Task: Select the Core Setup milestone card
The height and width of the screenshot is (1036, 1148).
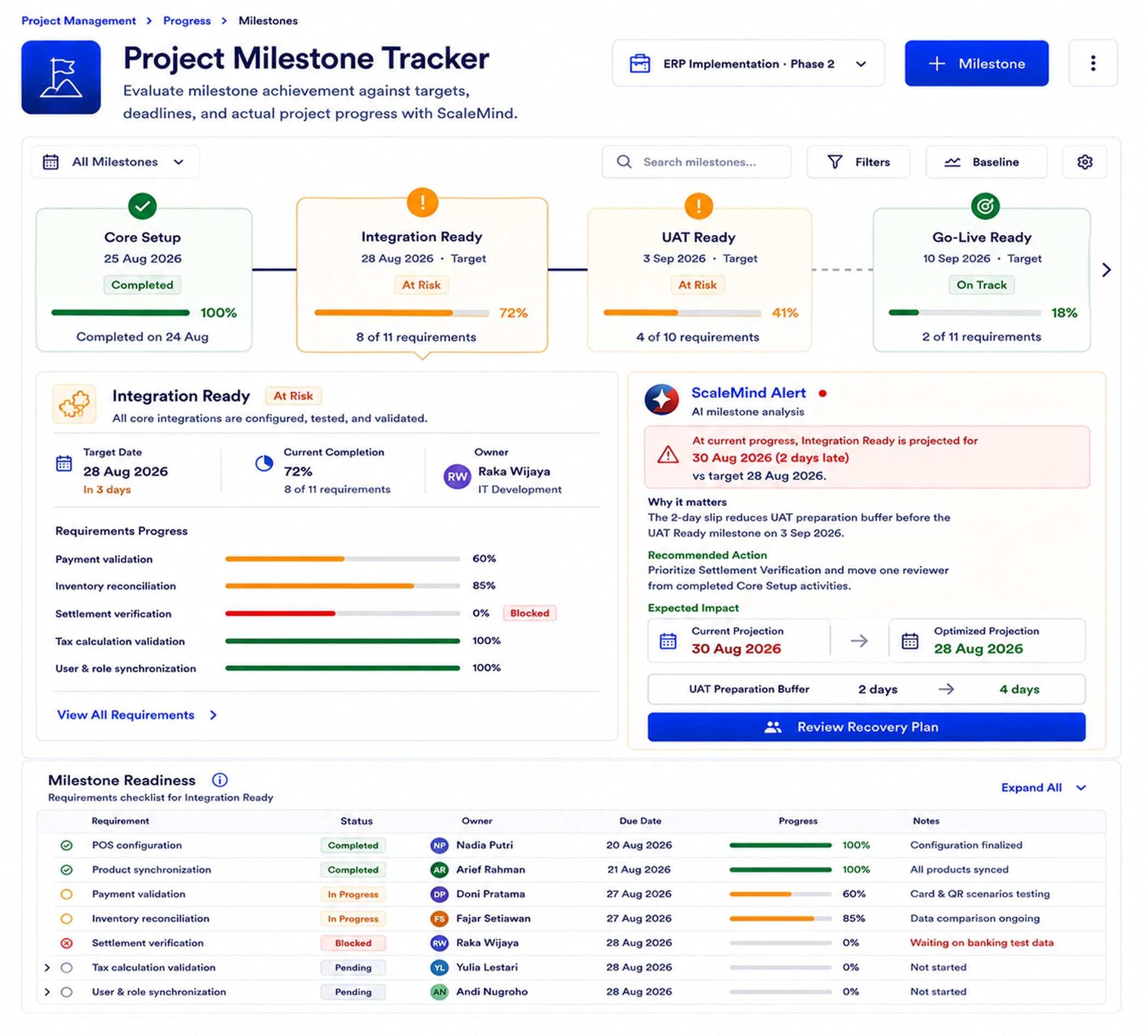Action: tap(144, 280)
